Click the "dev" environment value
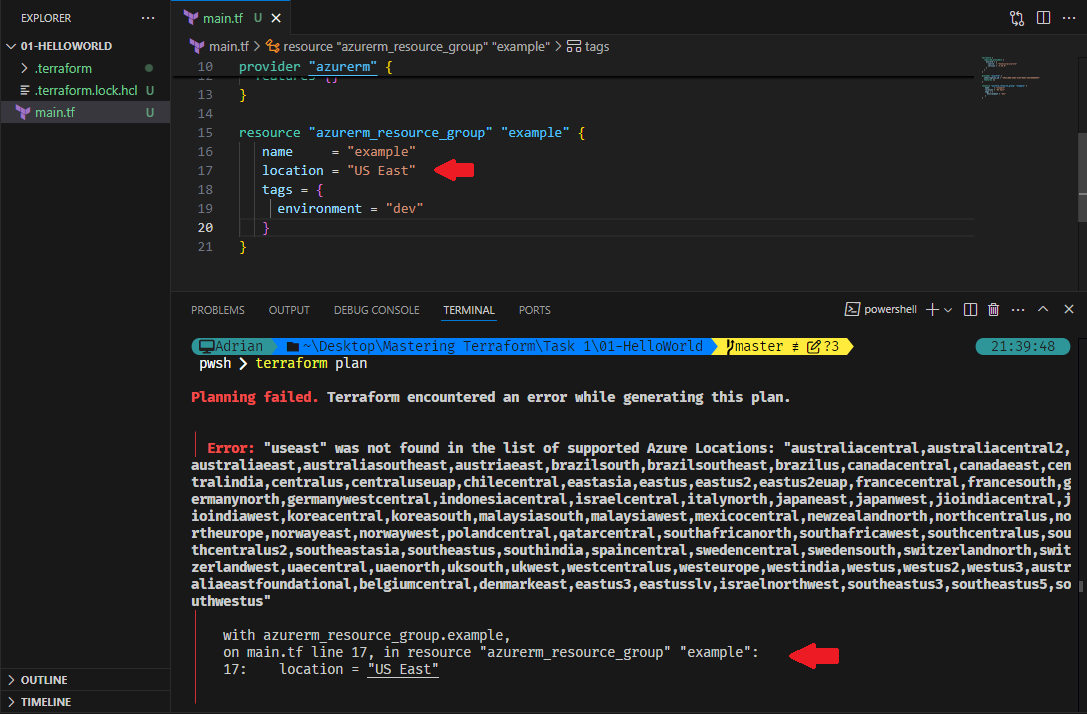The height and width of the screenshot is (714, 1087). click(404, 209)
